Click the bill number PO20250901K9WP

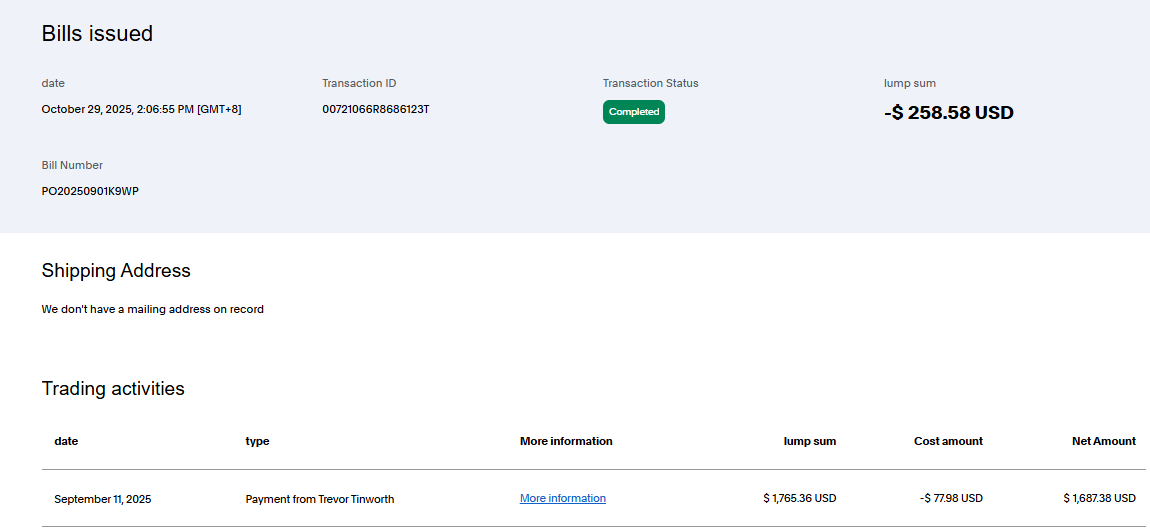pyautogui.click(x=90, y=191)
